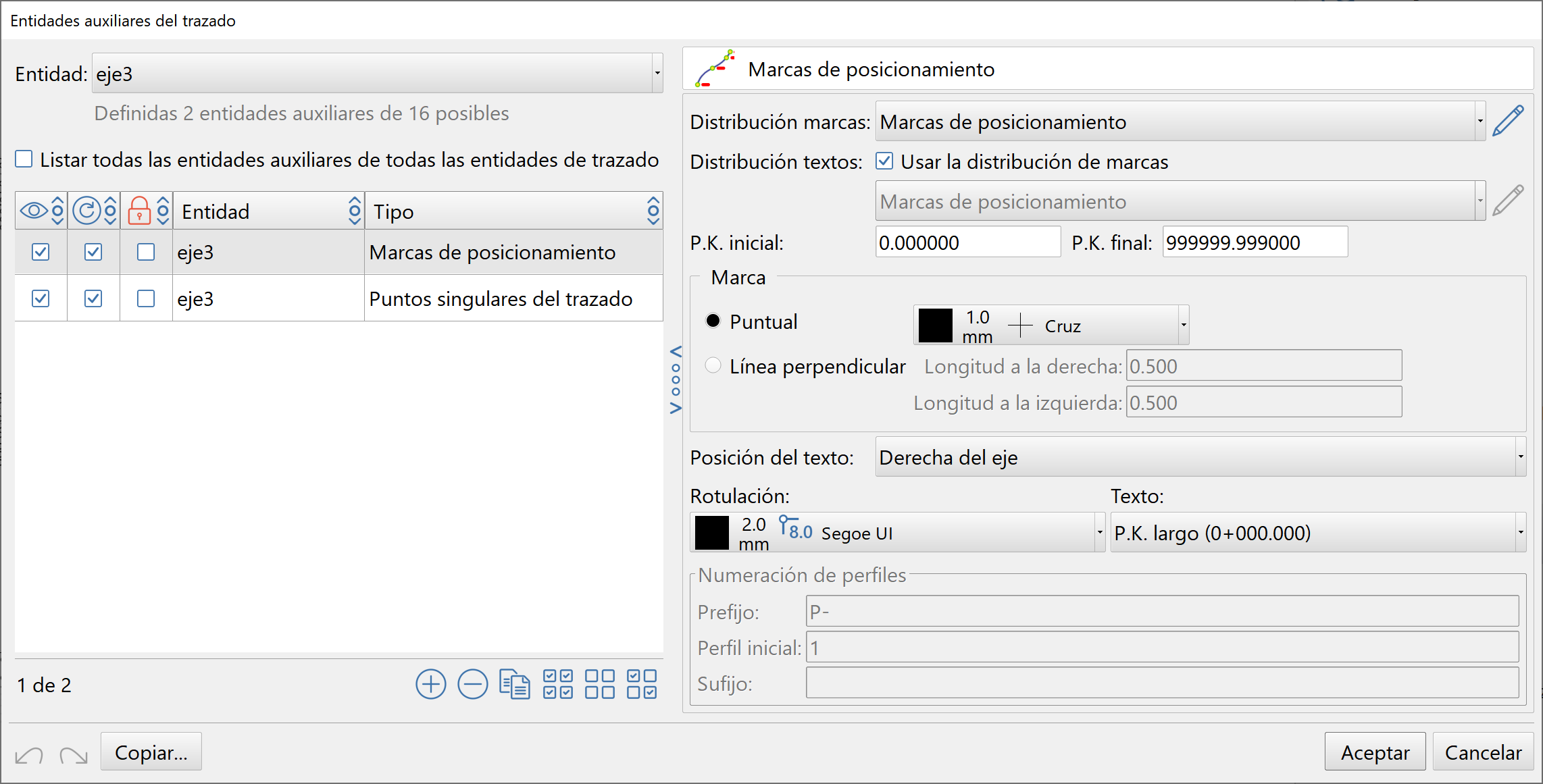The image size is (1543, 784).
Task: Open the disabled text distribution dropdown
Action: pyautogui.click(x=1180, y=201)
